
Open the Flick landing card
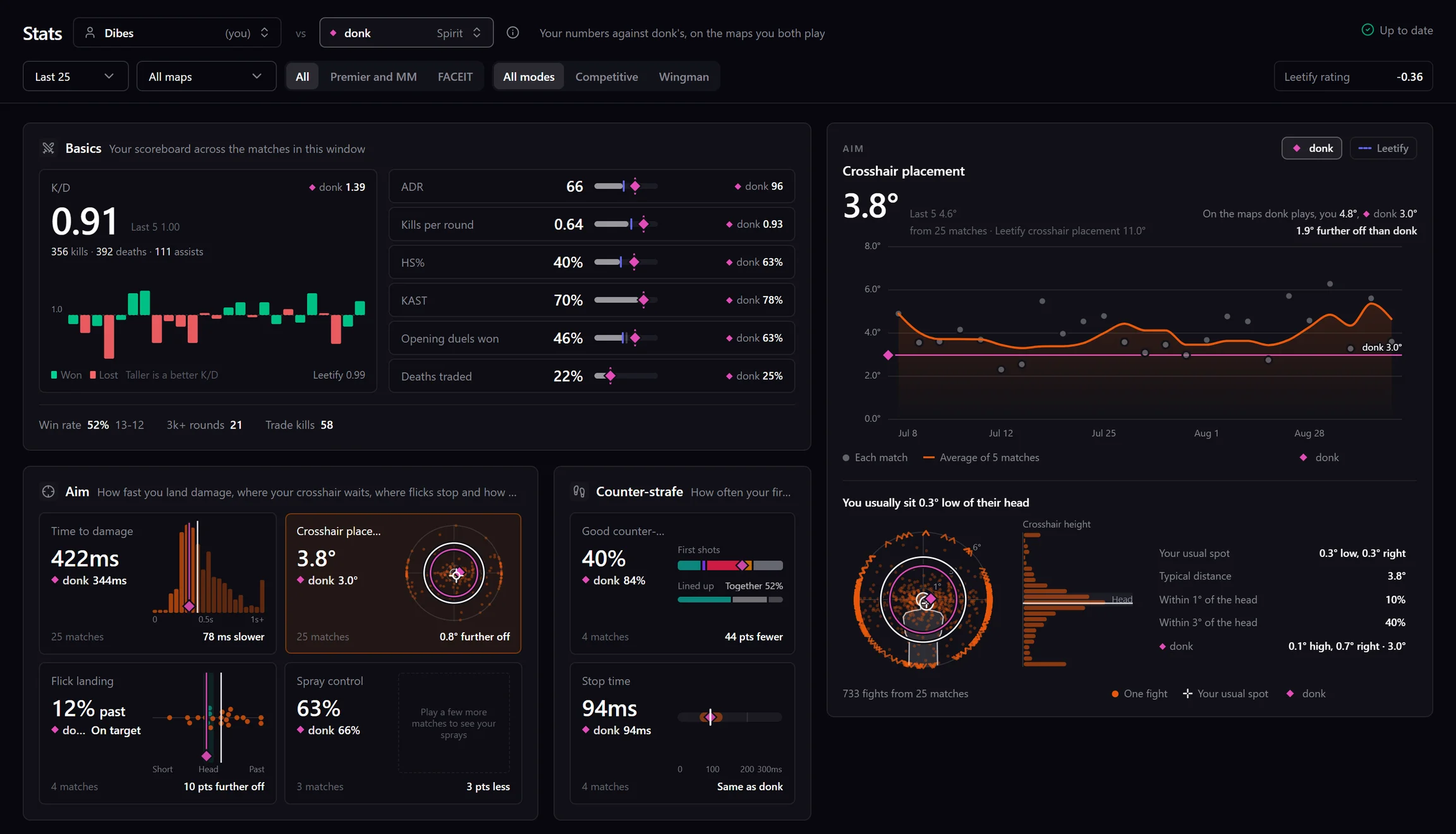pyautogui.click(x=157, y=733)
